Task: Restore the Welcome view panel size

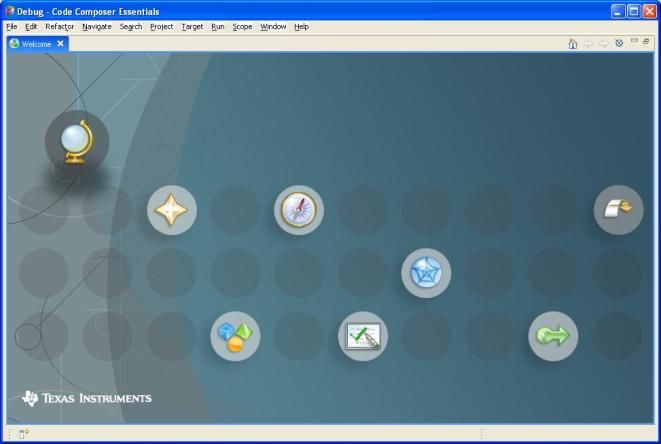Action: 646,41
